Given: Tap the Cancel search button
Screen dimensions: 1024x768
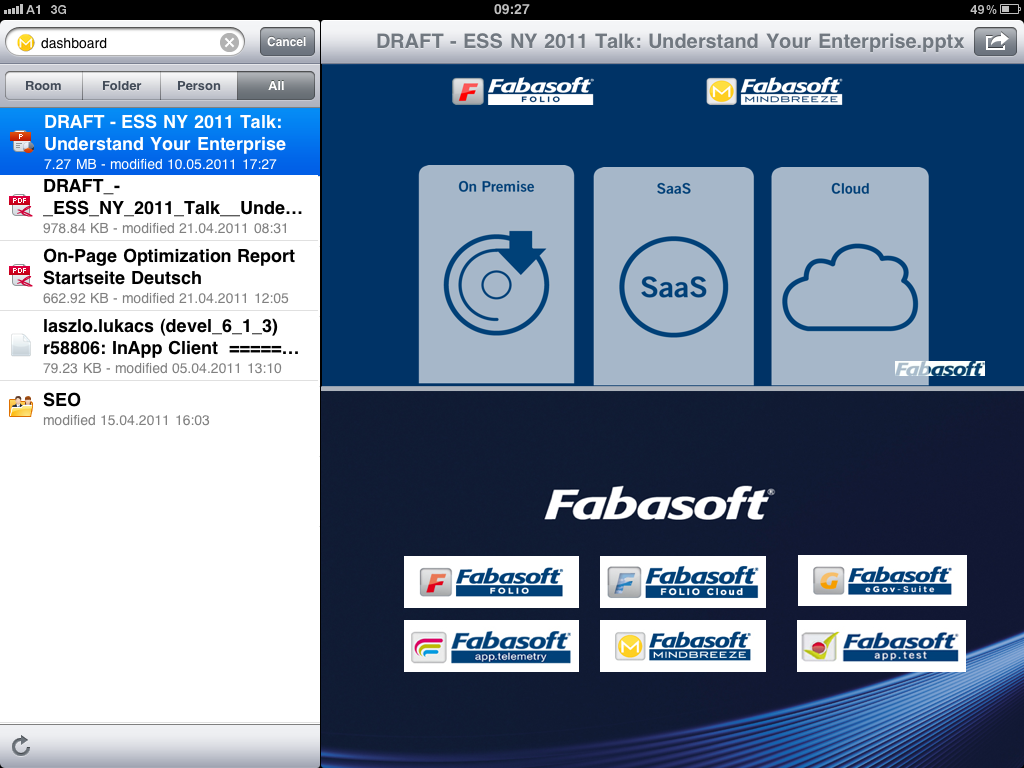Looking at the screenshot, I should (287, 42).
